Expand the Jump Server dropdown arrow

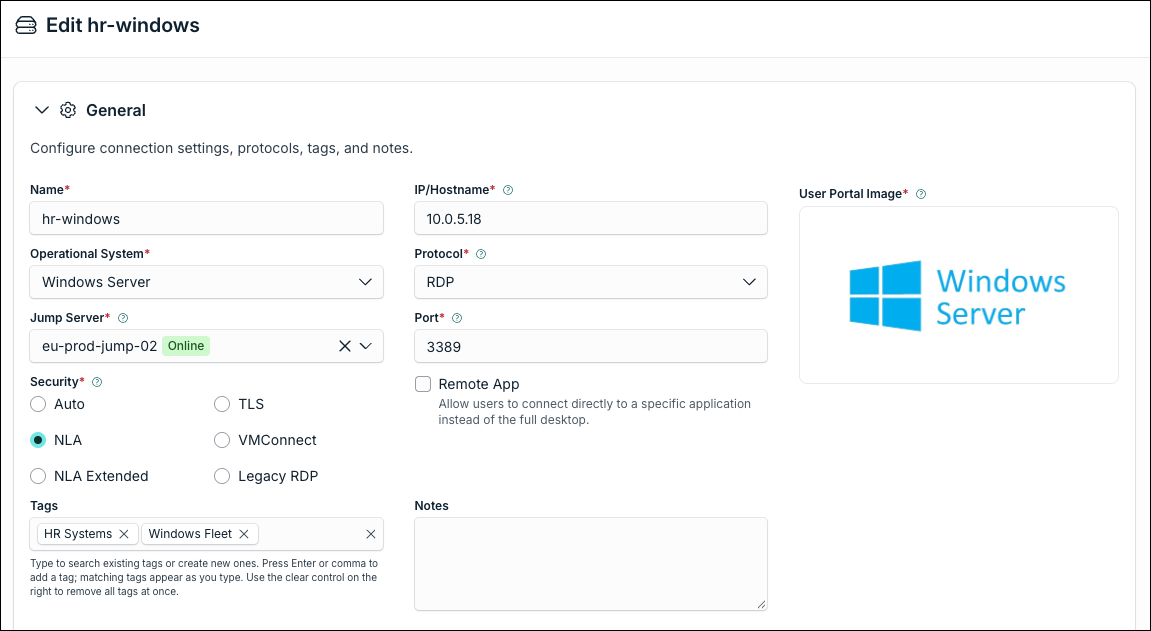(366, 346)
